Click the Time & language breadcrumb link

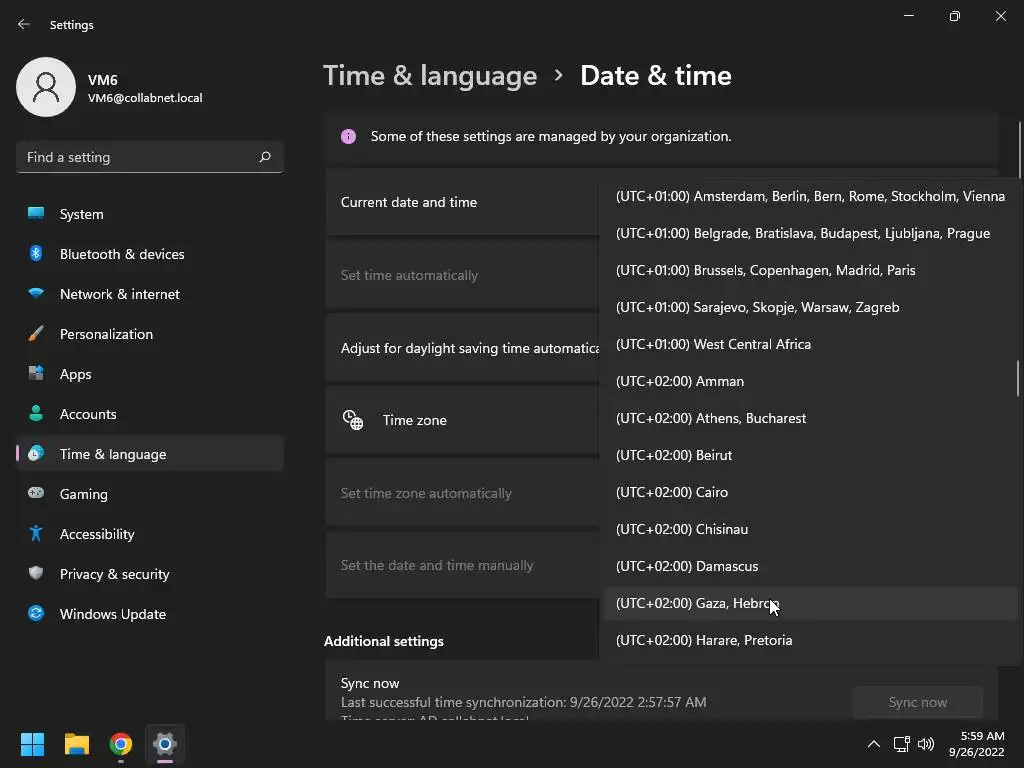[x=430, y=76]
